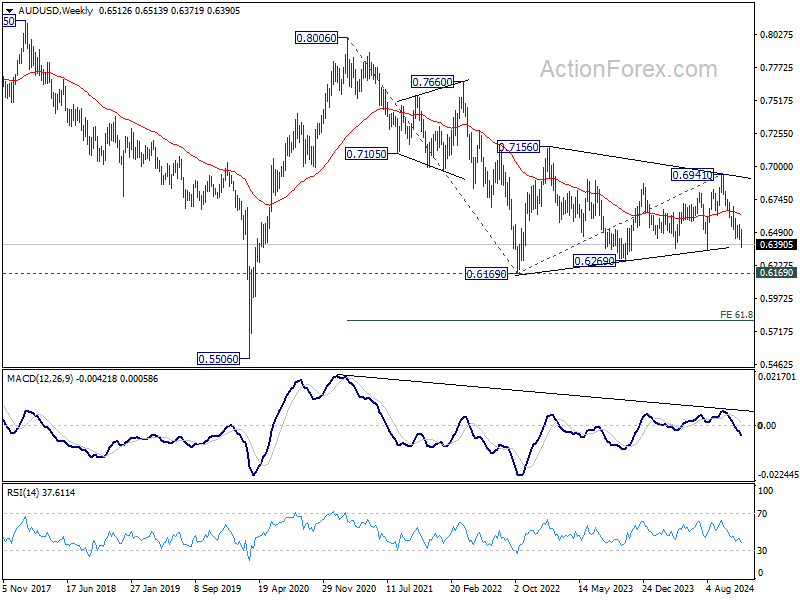Select the 0.69410 price label
Image resolution: width=800 pixels, height=600 pixels.
692,175
